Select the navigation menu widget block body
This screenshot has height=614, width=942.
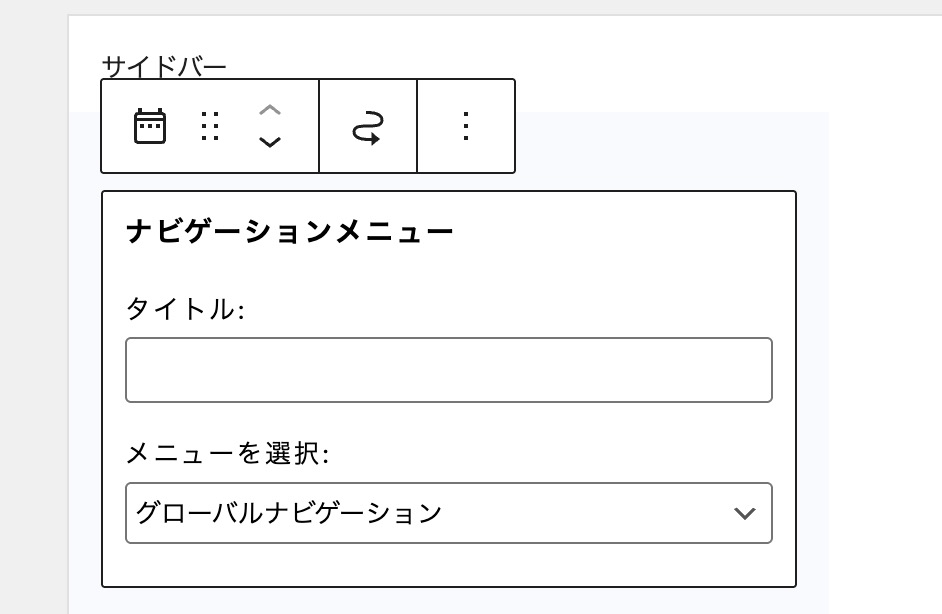(x=449, y=389)
